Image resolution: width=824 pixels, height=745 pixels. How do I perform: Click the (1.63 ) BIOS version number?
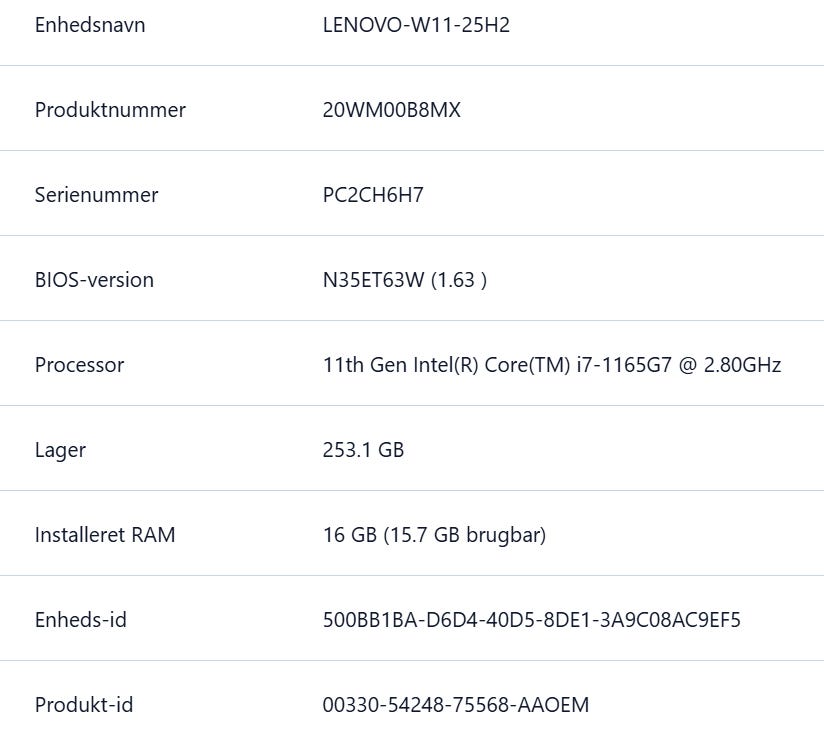pos(459,280)
